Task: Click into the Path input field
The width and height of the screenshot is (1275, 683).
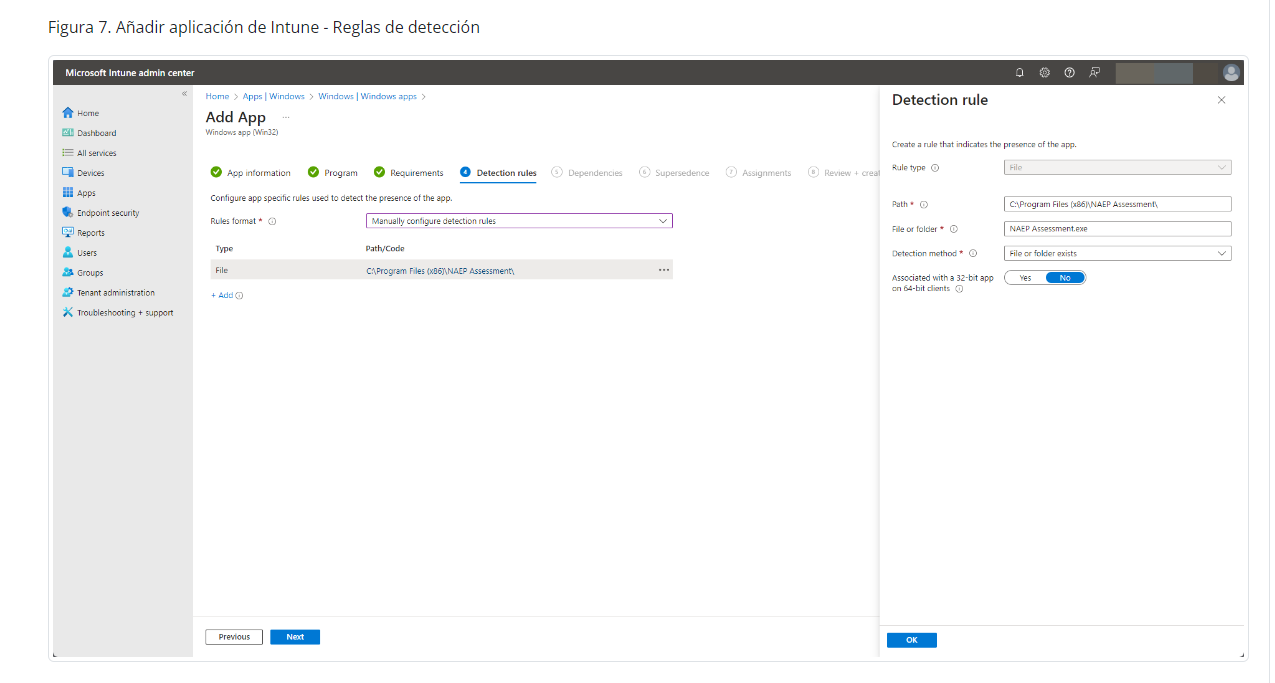Action: (x=1117, y=204)
